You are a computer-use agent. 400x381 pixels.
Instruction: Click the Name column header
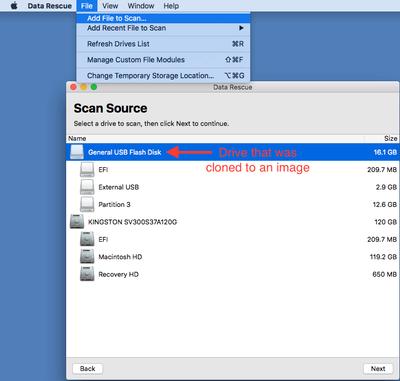point(77,138)
